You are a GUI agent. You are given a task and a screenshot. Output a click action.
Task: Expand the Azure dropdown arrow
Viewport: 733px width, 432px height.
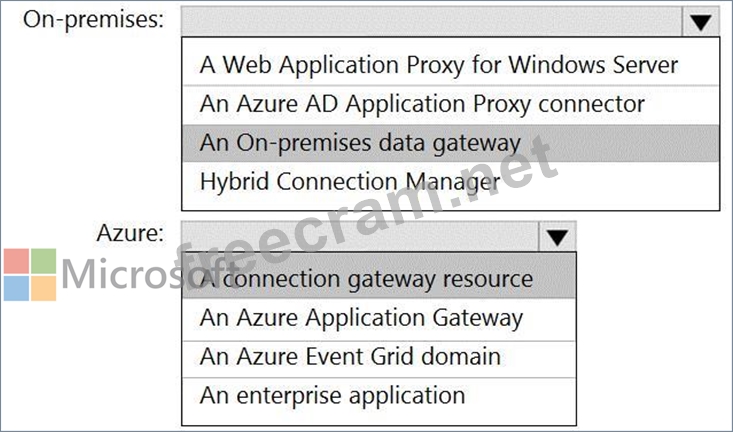click(x=557, y=237)
